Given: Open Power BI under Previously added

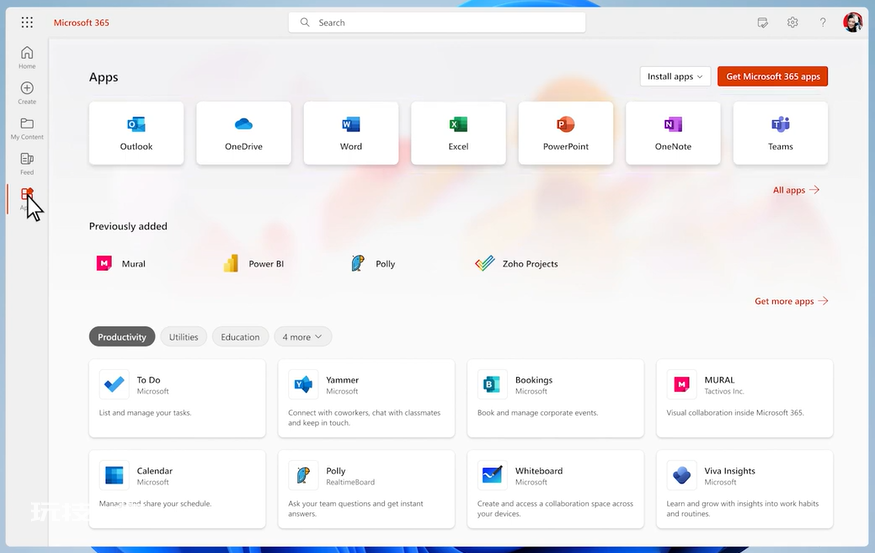Looking at the screenshot, I should point(254,263).
